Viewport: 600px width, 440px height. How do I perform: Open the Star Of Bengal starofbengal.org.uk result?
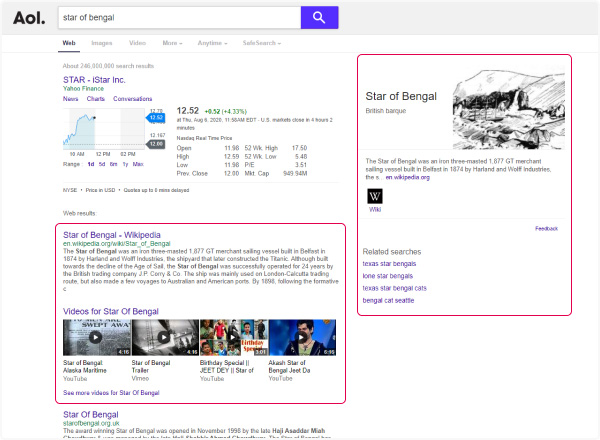tap(91, 415)
